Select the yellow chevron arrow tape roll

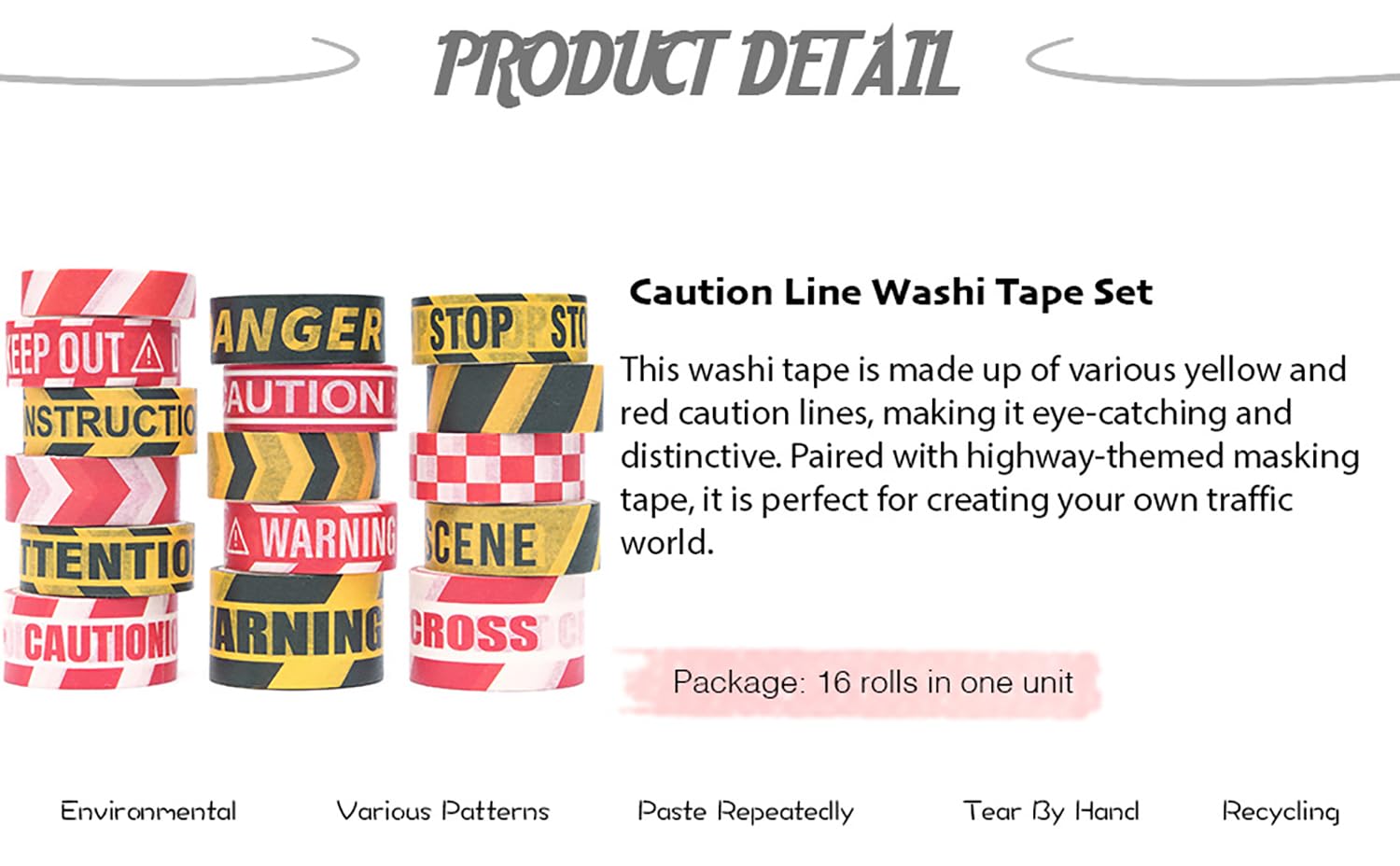click(x=293, y=466)
